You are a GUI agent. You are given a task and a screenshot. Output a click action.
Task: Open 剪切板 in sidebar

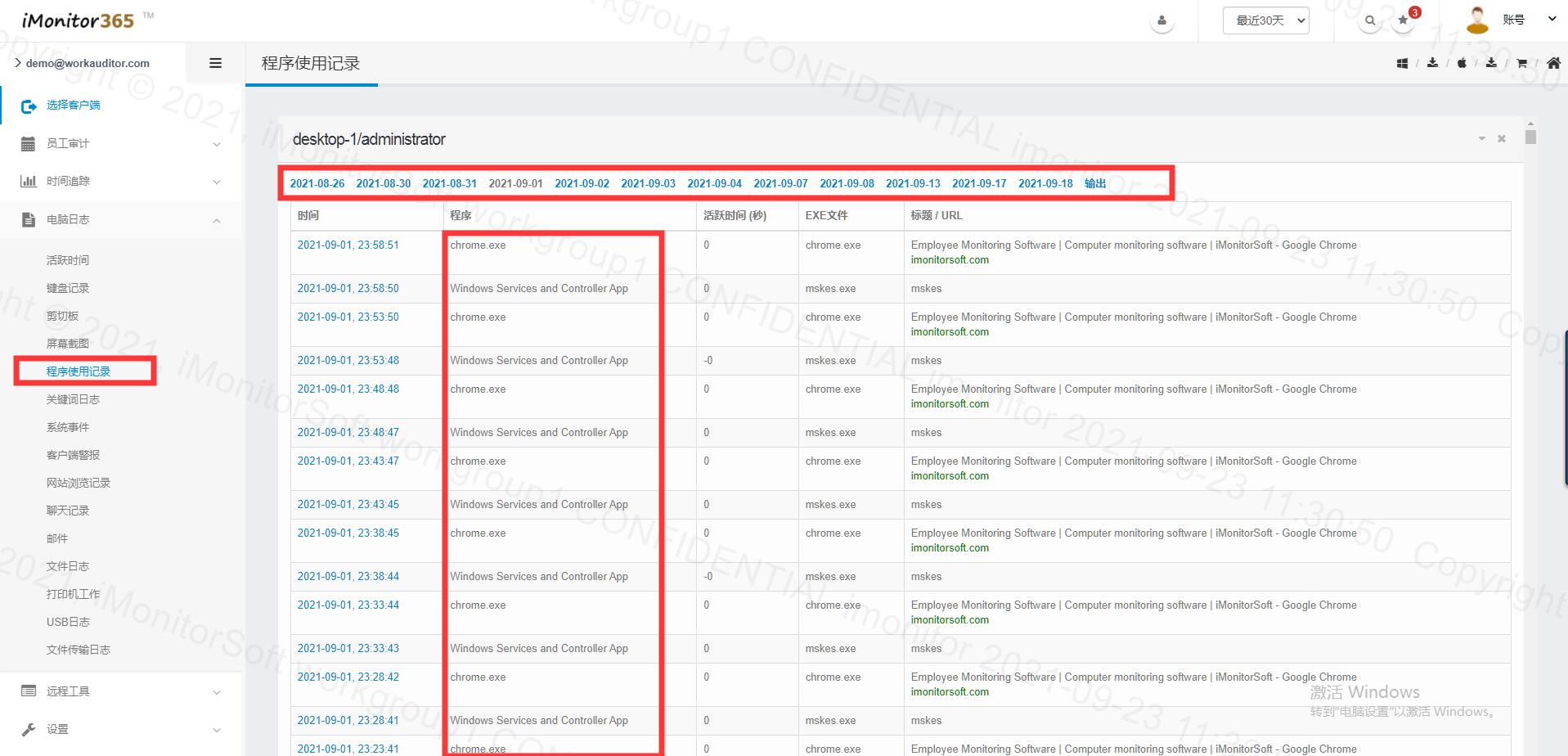pos(62,316)
